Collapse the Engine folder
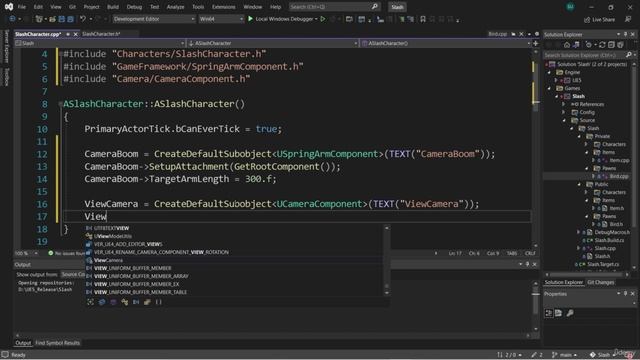Image resolution: width=640 pixels, height=360 pixels. (549, 72)
